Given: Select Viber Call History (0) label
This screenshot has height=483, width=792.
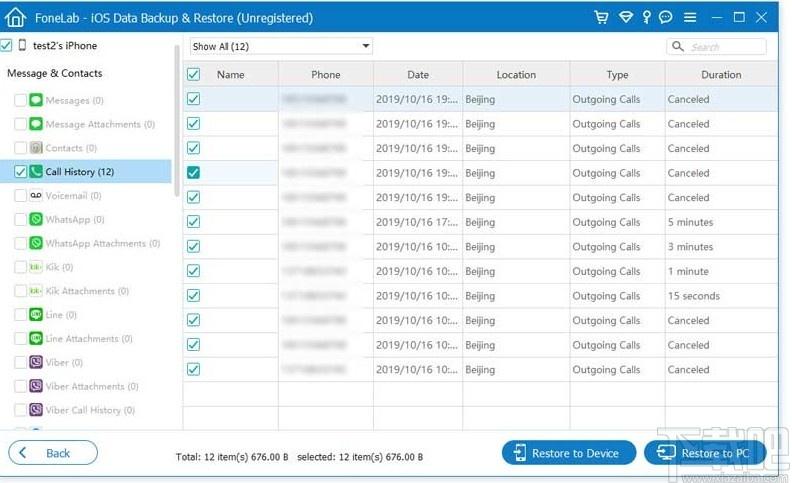Looking at the screenshot, I should tap(90, 410).
